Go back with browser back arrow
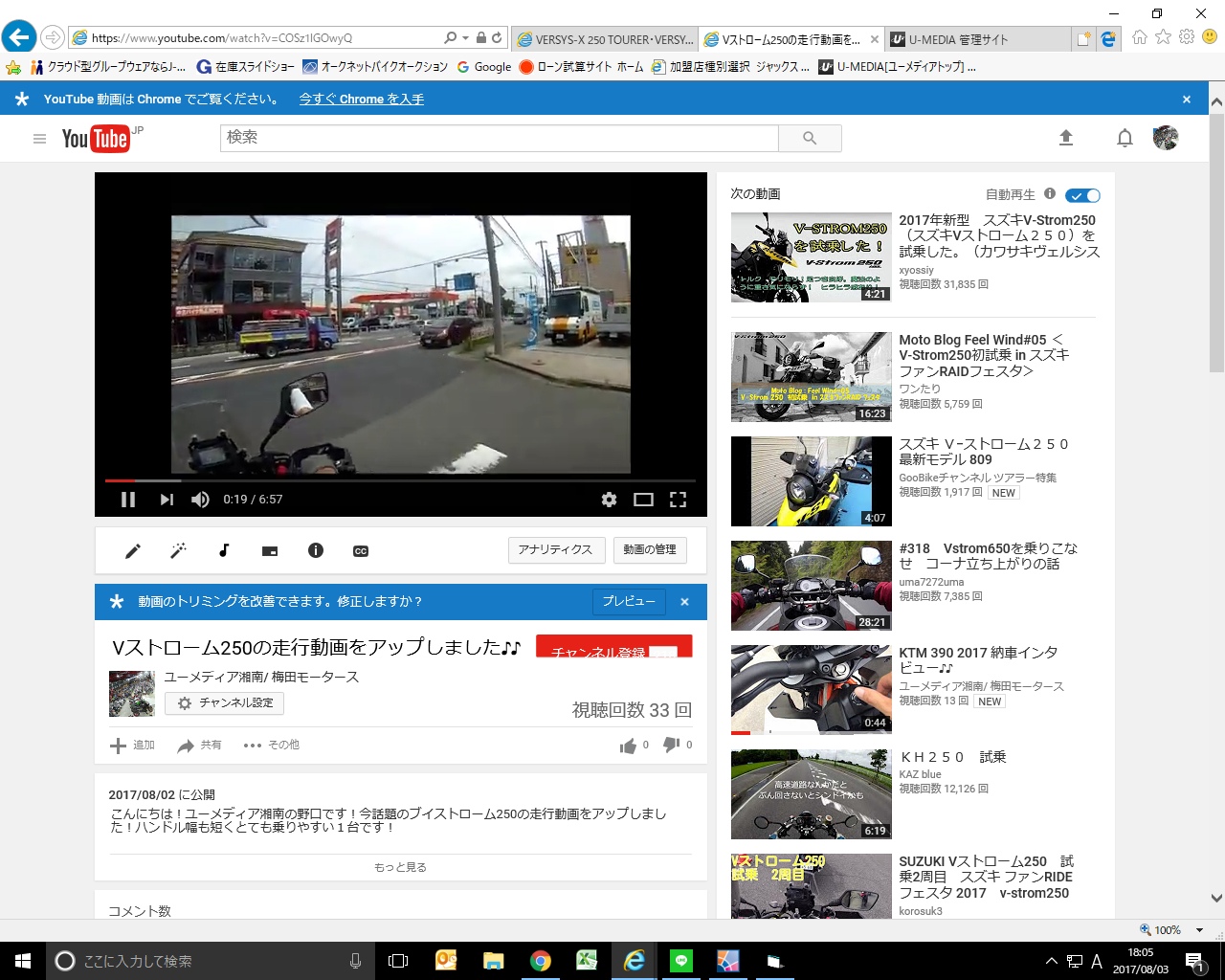The width and height of the screenshot is (1225, 980). coord(18,37)
